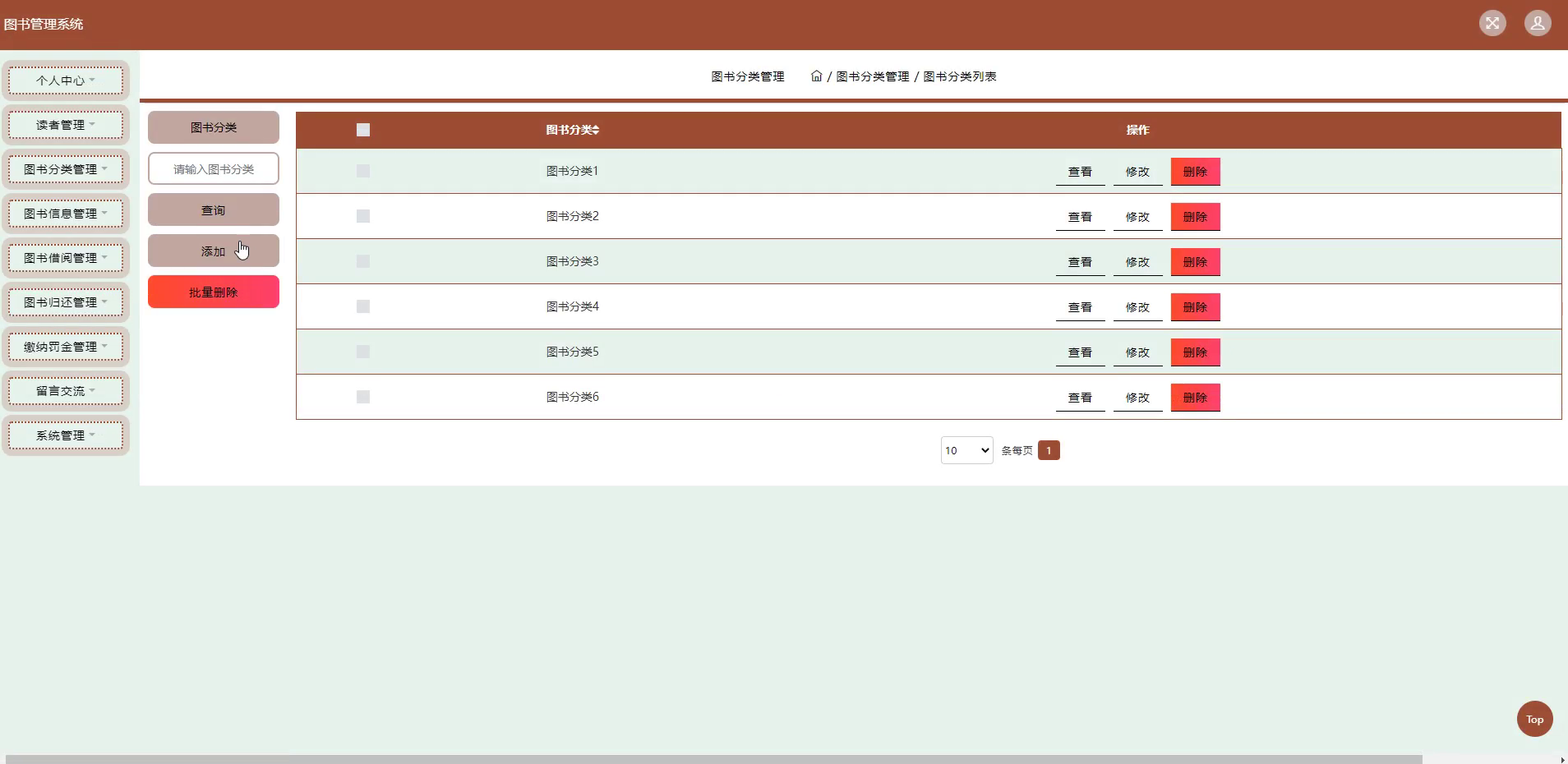Image resolution: width=1568 pixels, height=764 pixels.
Task: Click 修改 for 图书分类2
Action: [x=1137, y=217]
